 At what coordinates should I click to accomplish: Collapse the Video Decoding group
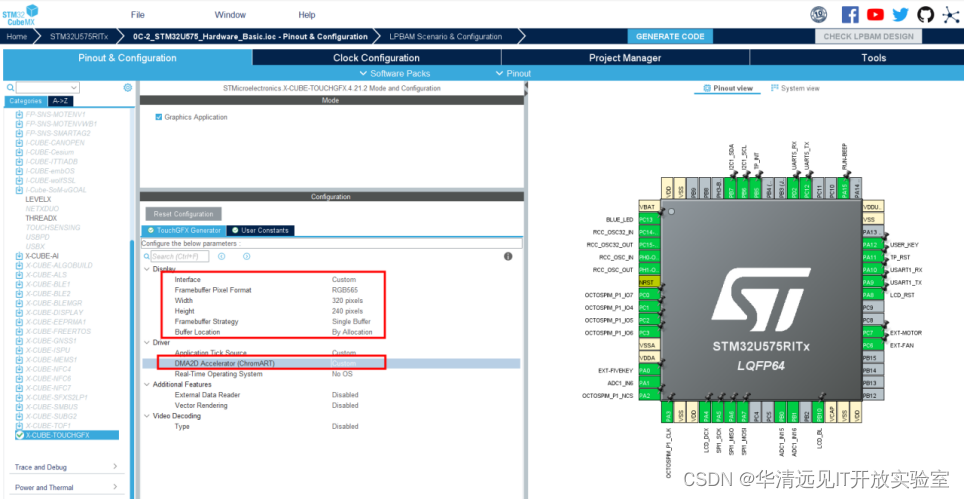pos(146,415)
